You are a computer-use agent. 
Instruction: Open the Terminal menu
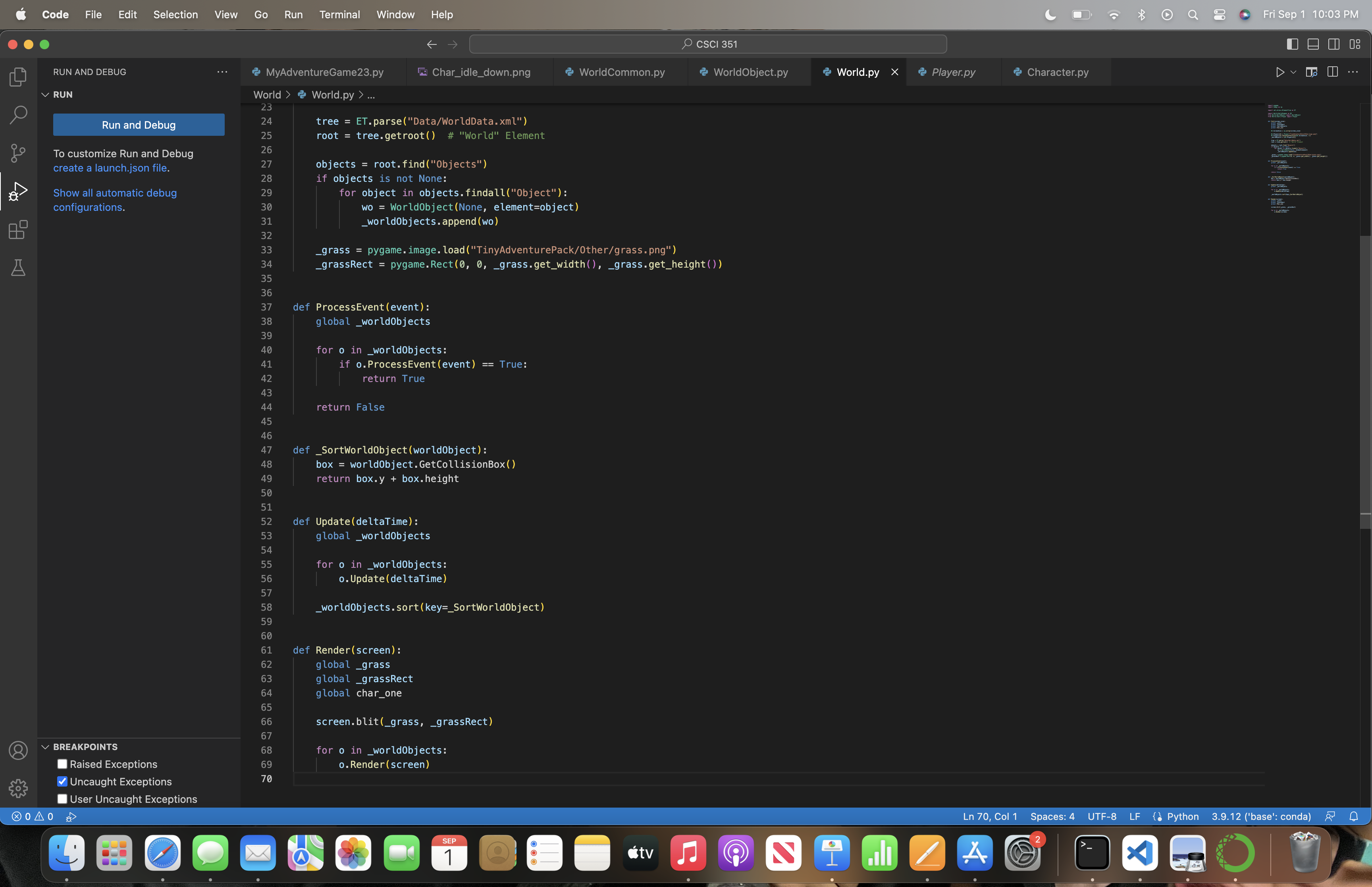(339, 14)
